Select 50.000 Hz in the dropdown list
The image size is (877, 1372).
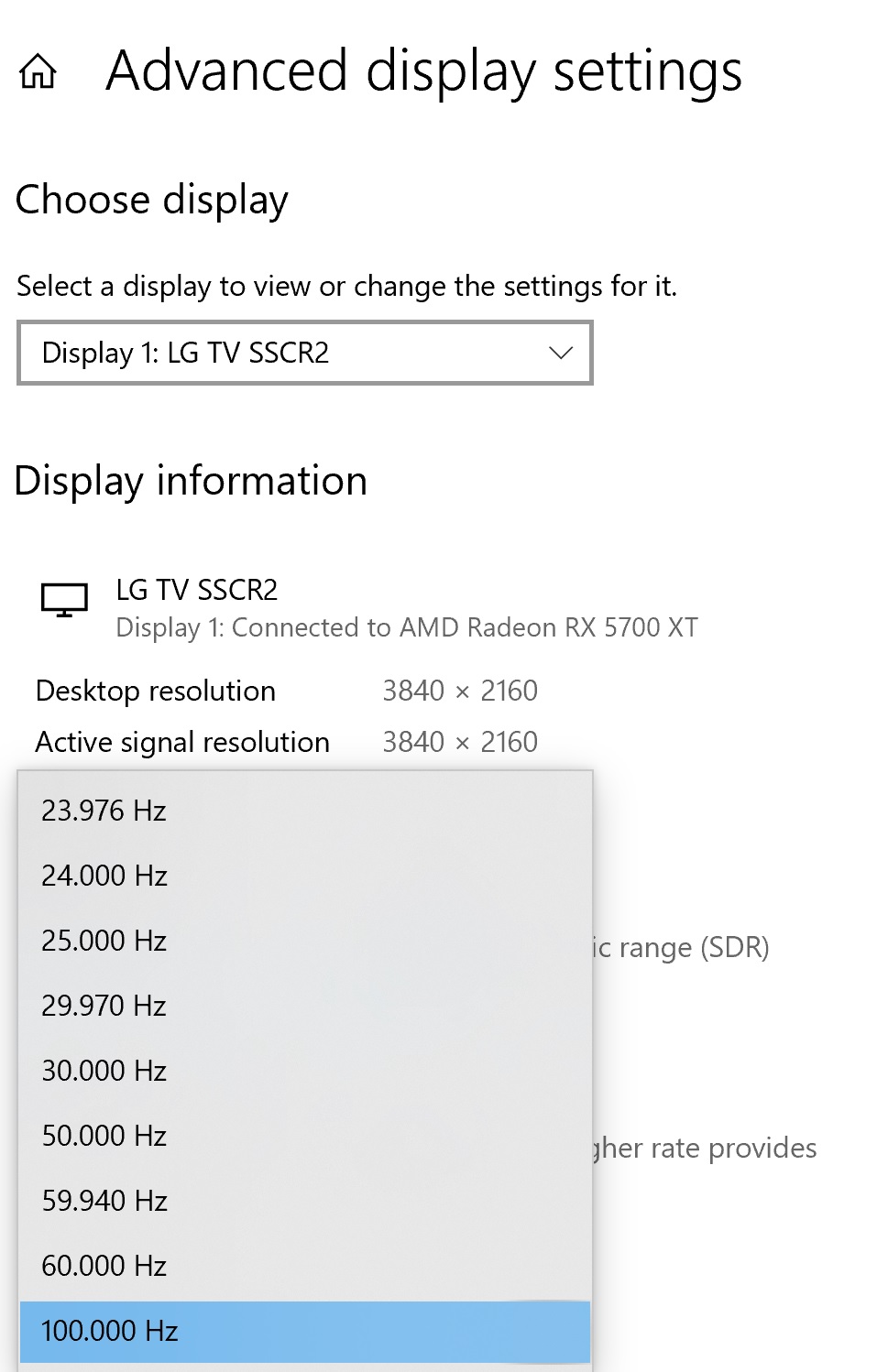tap(104, 1136)
